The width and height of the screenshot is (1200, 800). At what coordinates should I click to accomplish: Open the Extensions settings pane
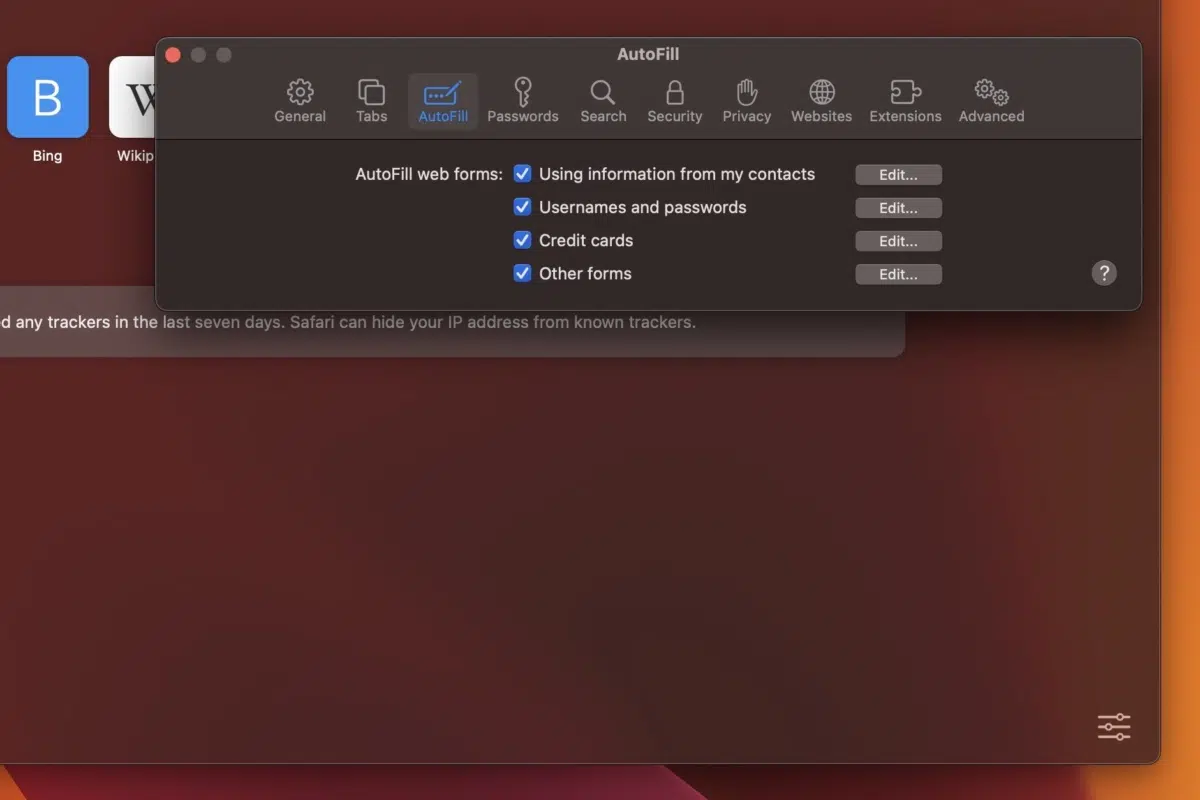(x=904, y=100)
